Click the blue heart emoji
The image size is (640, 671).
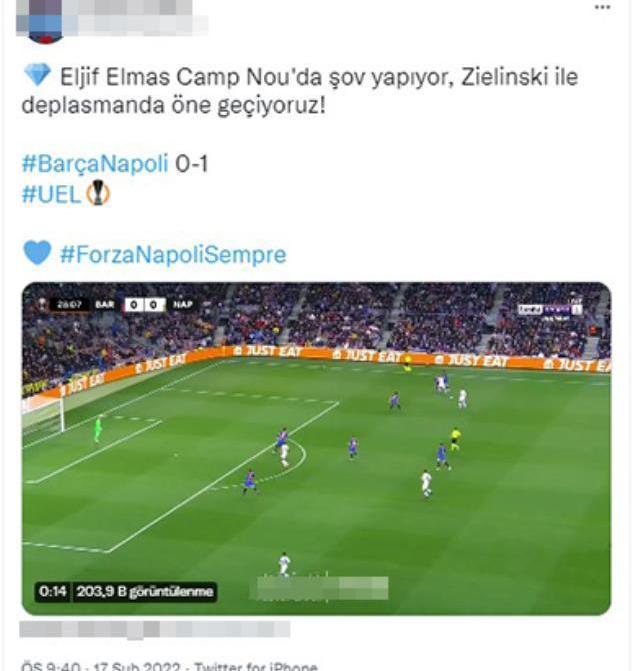coord(37,252)
